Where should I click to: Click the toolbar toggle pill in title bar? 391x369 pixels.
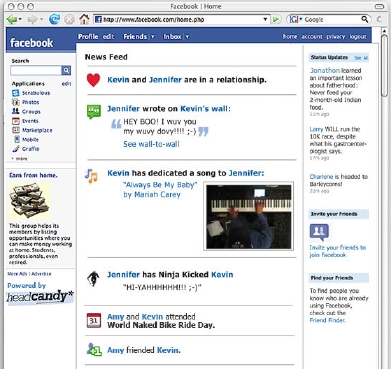(380, 6)
